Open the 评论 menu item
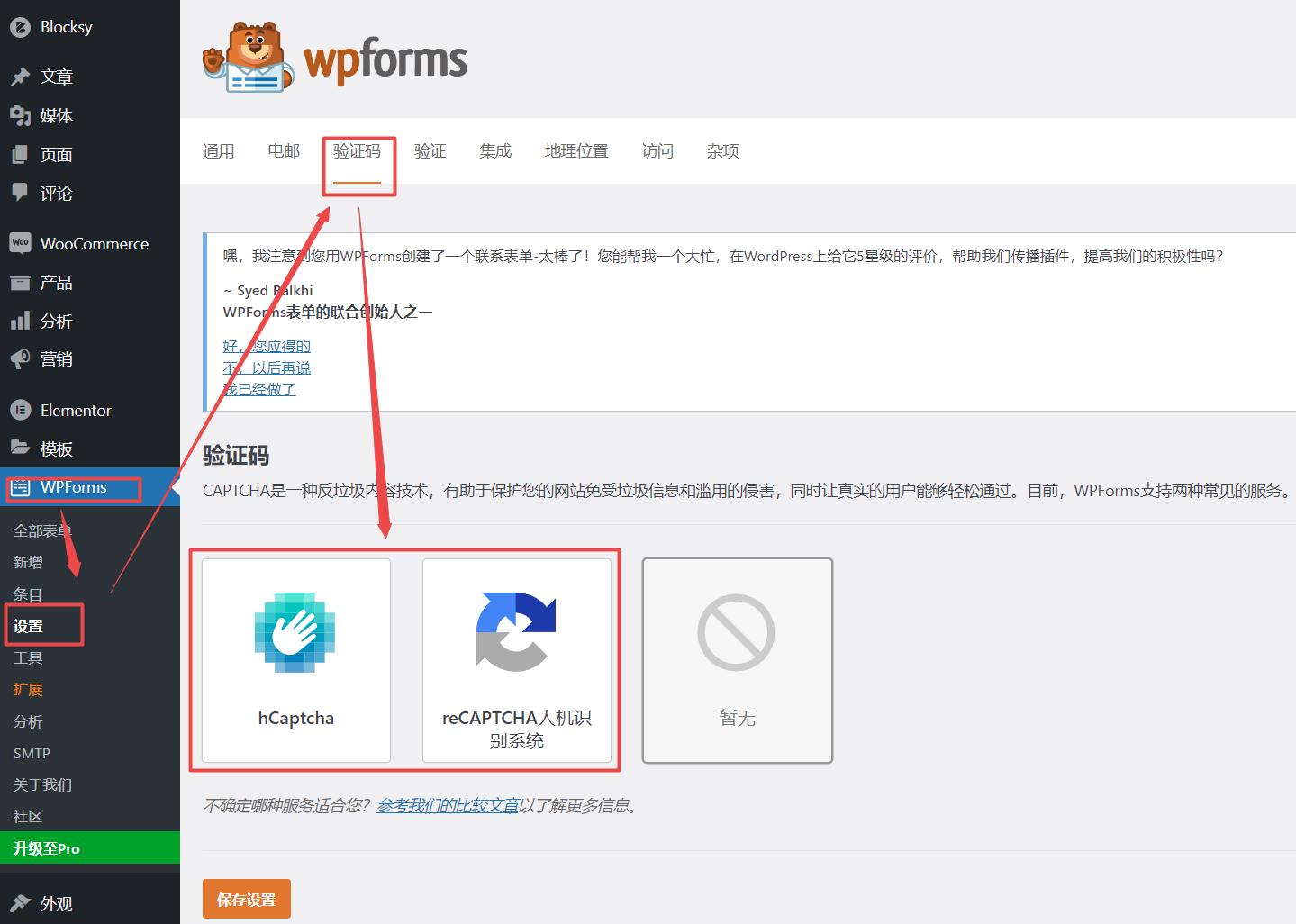Image resolution: width=1296 pixels, height=924 pixels. point(57,193)
